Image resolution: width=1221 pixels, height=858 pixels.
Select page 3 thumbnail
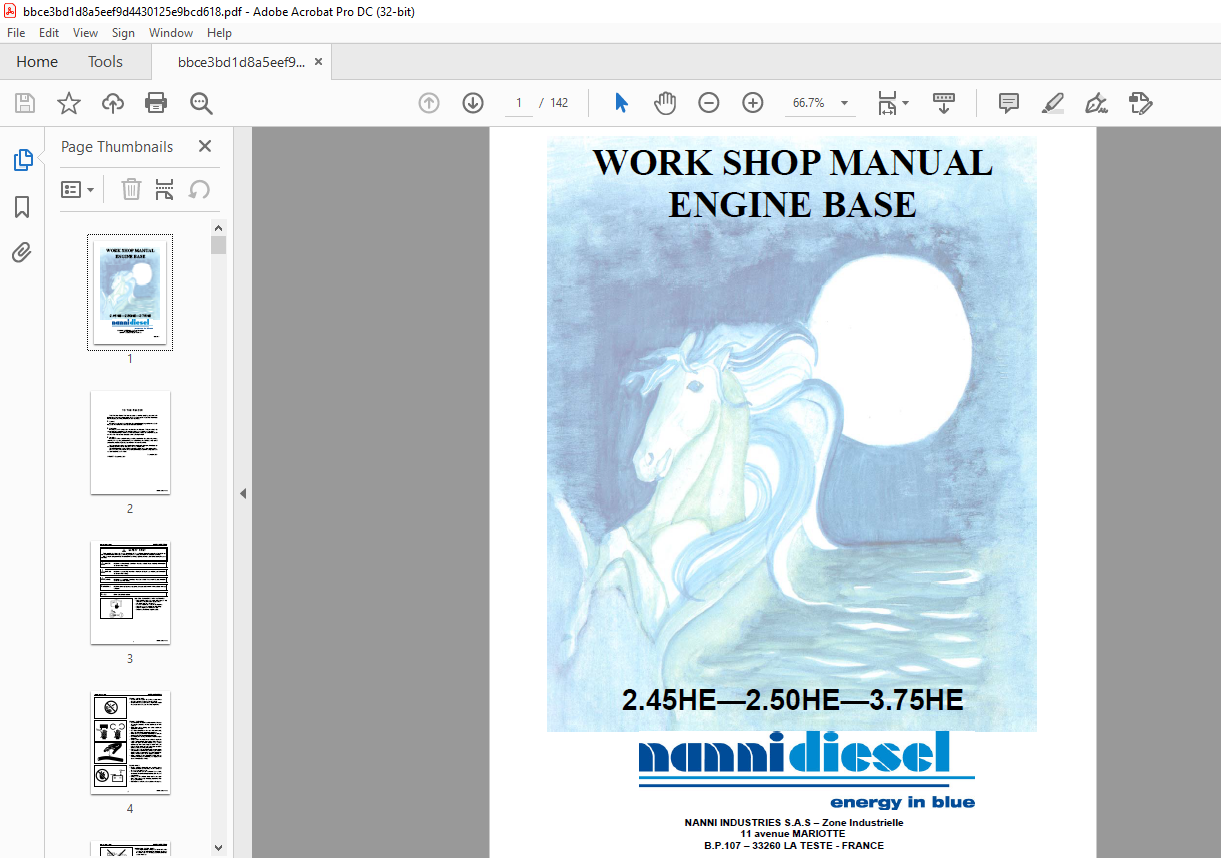point(130,593)
